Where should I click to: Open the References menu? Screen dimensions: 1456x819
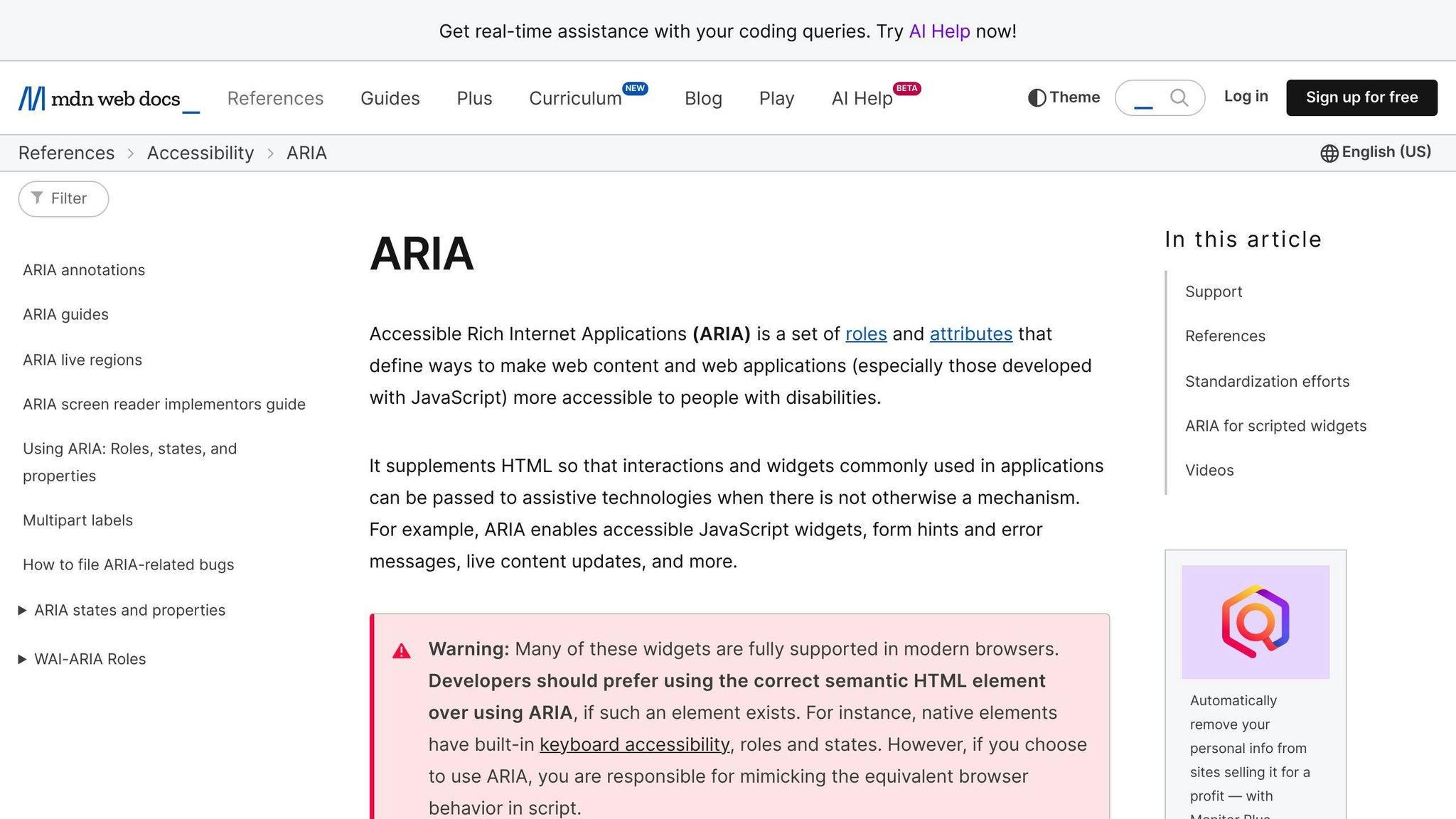[x=275, y=97]
